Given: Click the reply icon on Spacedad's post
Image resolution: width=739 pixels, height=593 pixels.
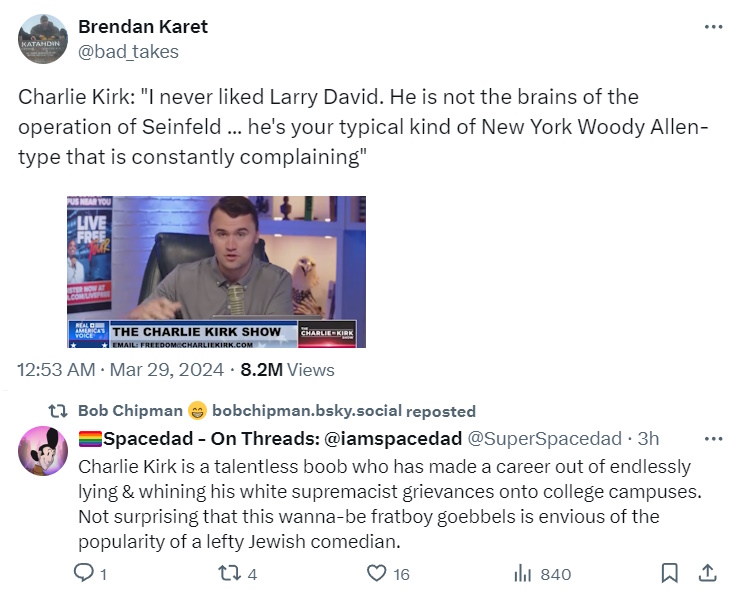Looking at the screenshot, I should pyautogui.click(x=85, y=573).
